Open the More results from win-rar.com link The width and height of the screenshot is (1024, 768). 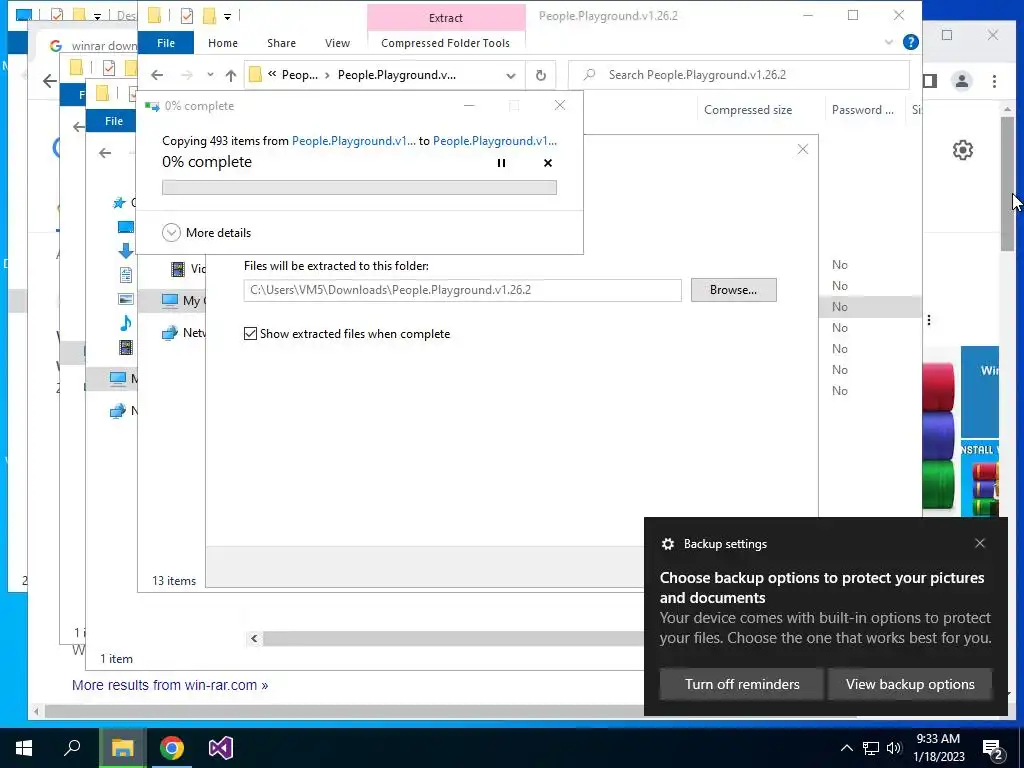pyautogui.click(x=170, y=685)
